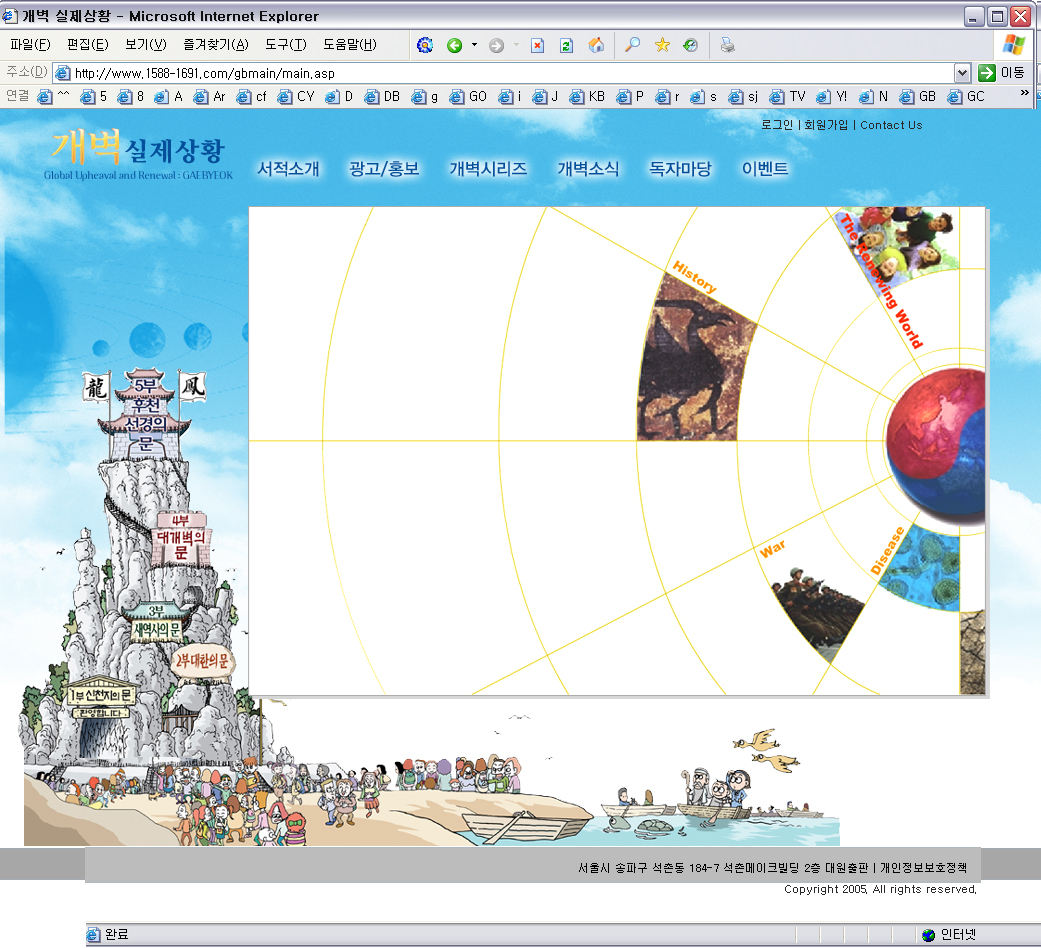1041x948 pixels.
Task: Click the Forward arrow toolbar button
Action: point(496,45)
